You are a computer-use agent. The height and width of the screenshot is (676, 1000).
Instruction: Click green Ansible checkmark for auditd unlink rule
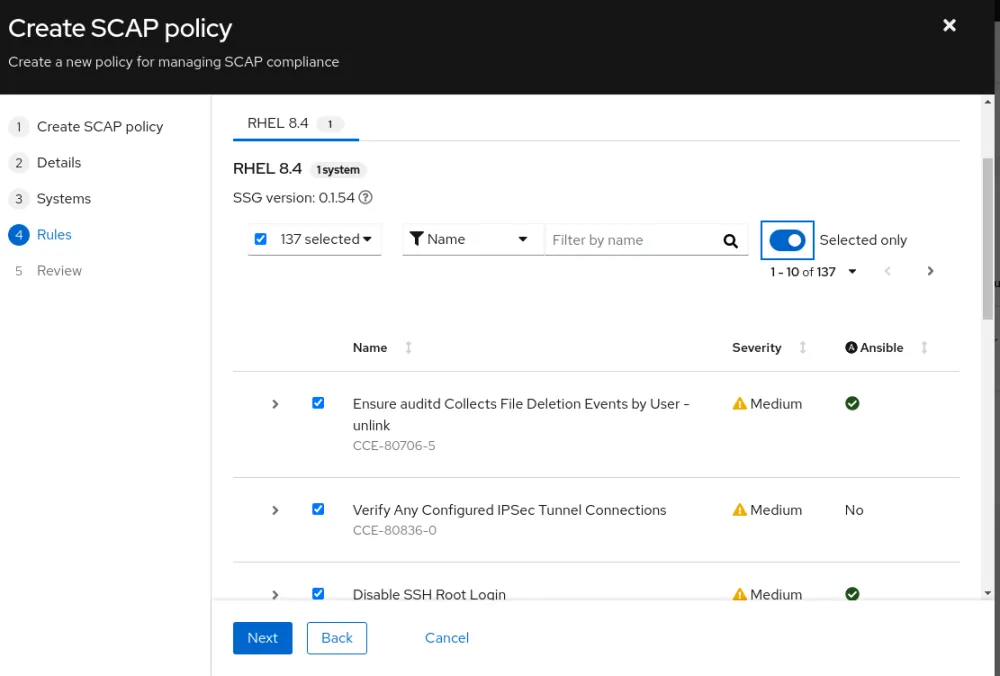point(852,404)
